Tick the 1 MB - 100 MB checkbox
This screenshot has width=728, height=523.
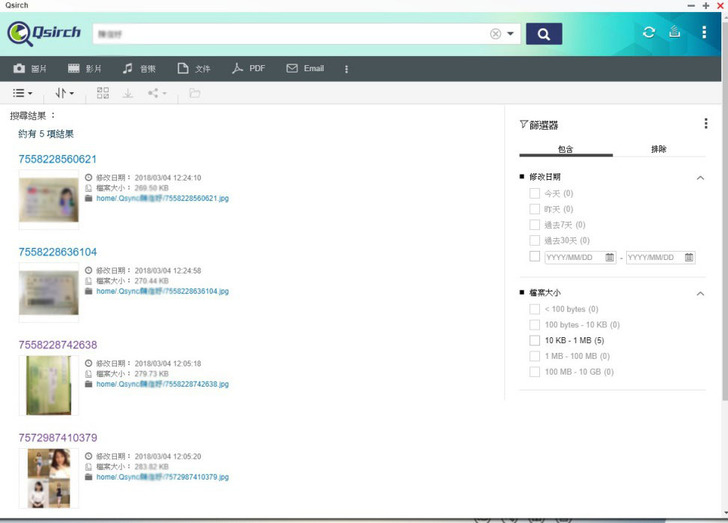(534, 356)
